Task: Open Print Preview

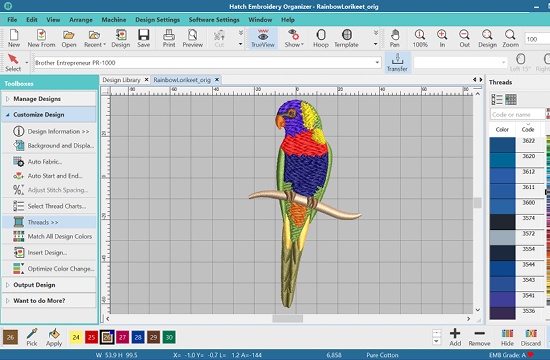Action: (x=193, y=38)
